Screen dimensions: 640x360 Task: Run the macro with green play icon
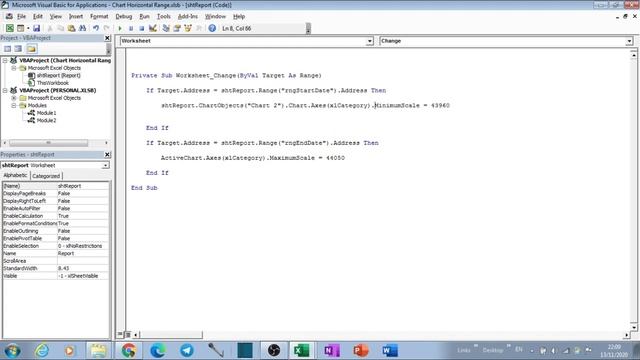120,28
